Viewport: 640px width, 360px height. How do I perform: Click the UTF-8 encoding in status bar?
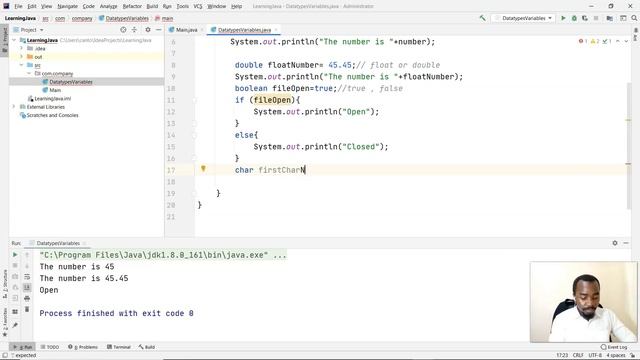[x=595, y=356]
